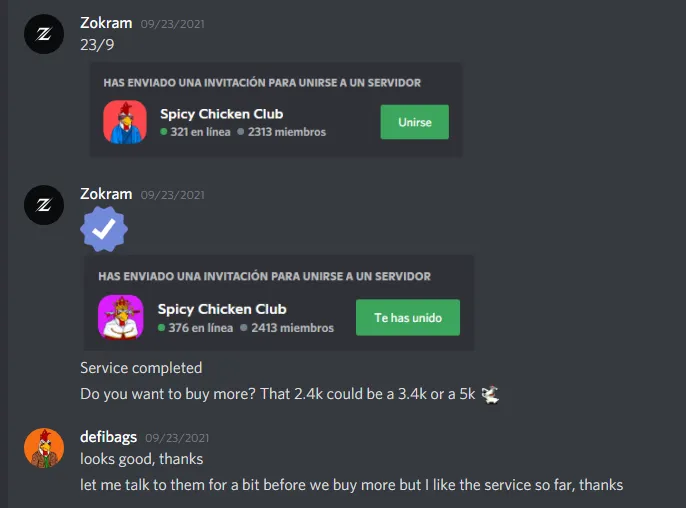Click the 'Te has unido' button
The width and height of the screenshot is (686, 508).
pos(408,318)
